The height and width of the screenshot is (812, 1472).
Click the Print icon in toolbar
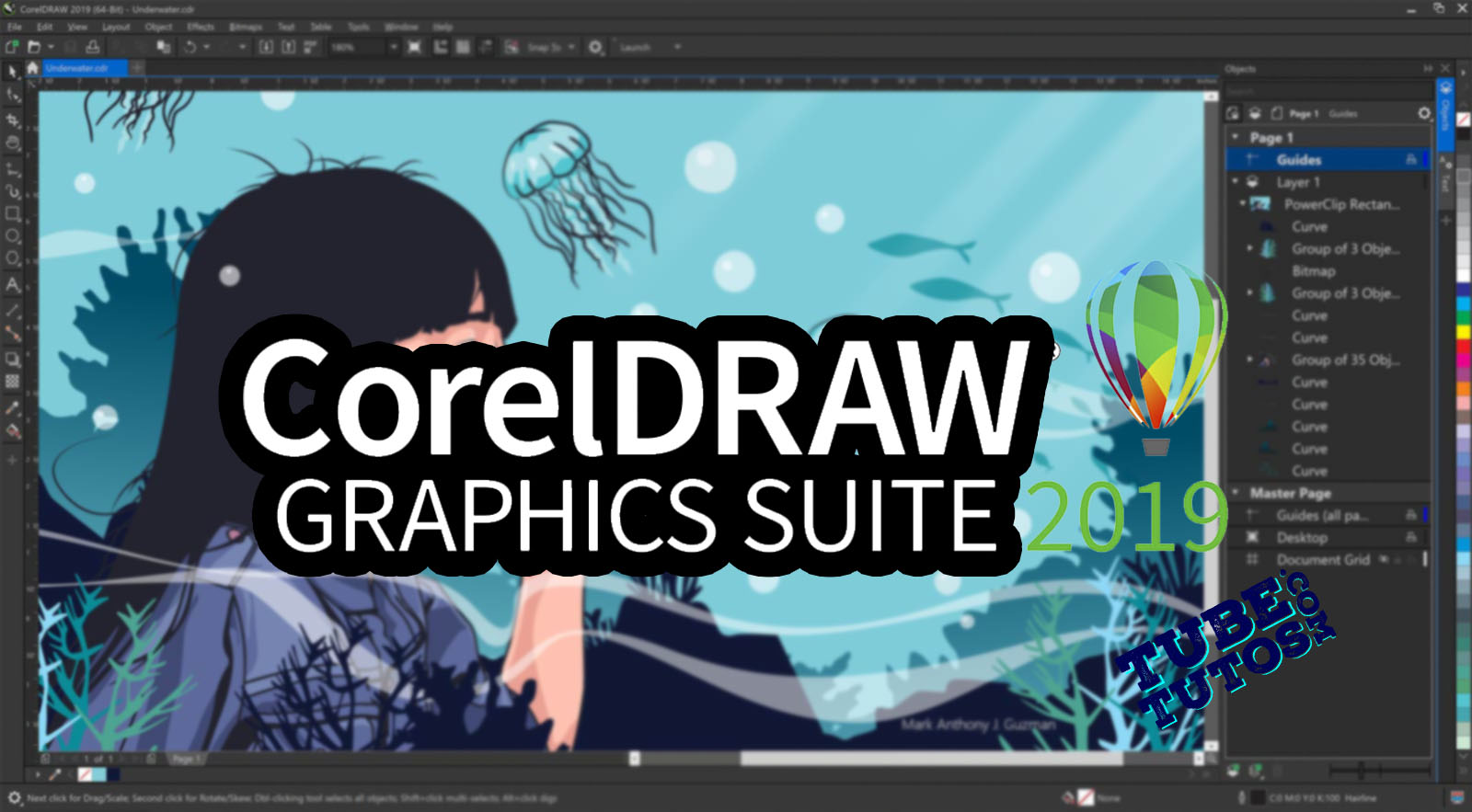92,46
